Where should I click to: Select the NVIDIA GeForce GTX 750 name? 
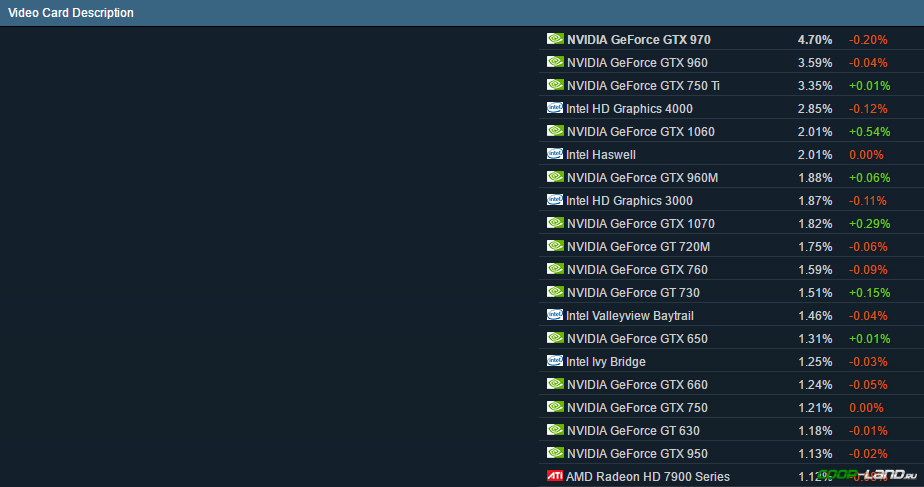pos(637,408)
